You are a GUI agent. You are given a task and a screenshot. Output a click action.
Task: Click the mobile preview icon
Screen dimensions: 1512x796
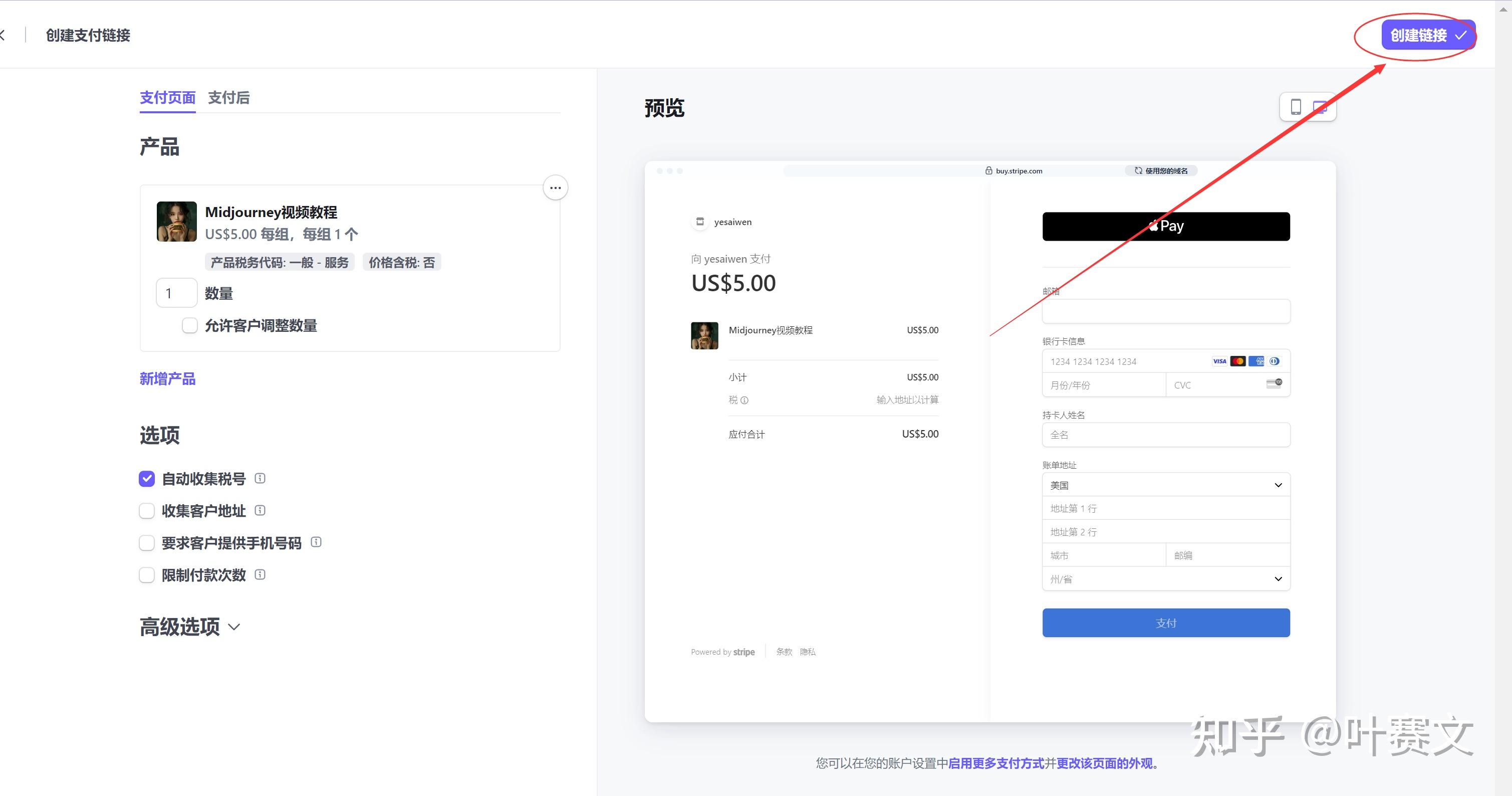tap(1296, 107)
